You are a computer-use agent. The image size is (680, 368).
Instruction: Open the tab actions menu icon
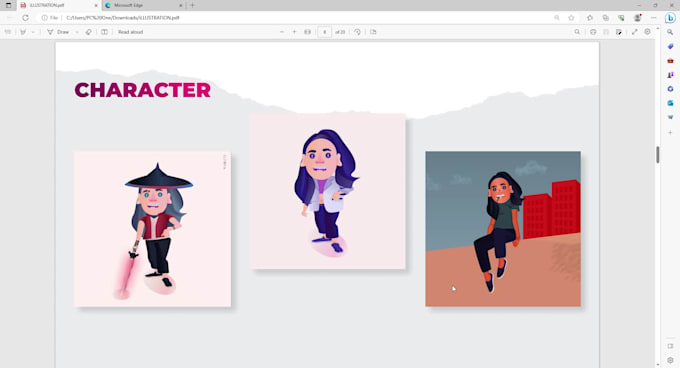click(8, 5)
